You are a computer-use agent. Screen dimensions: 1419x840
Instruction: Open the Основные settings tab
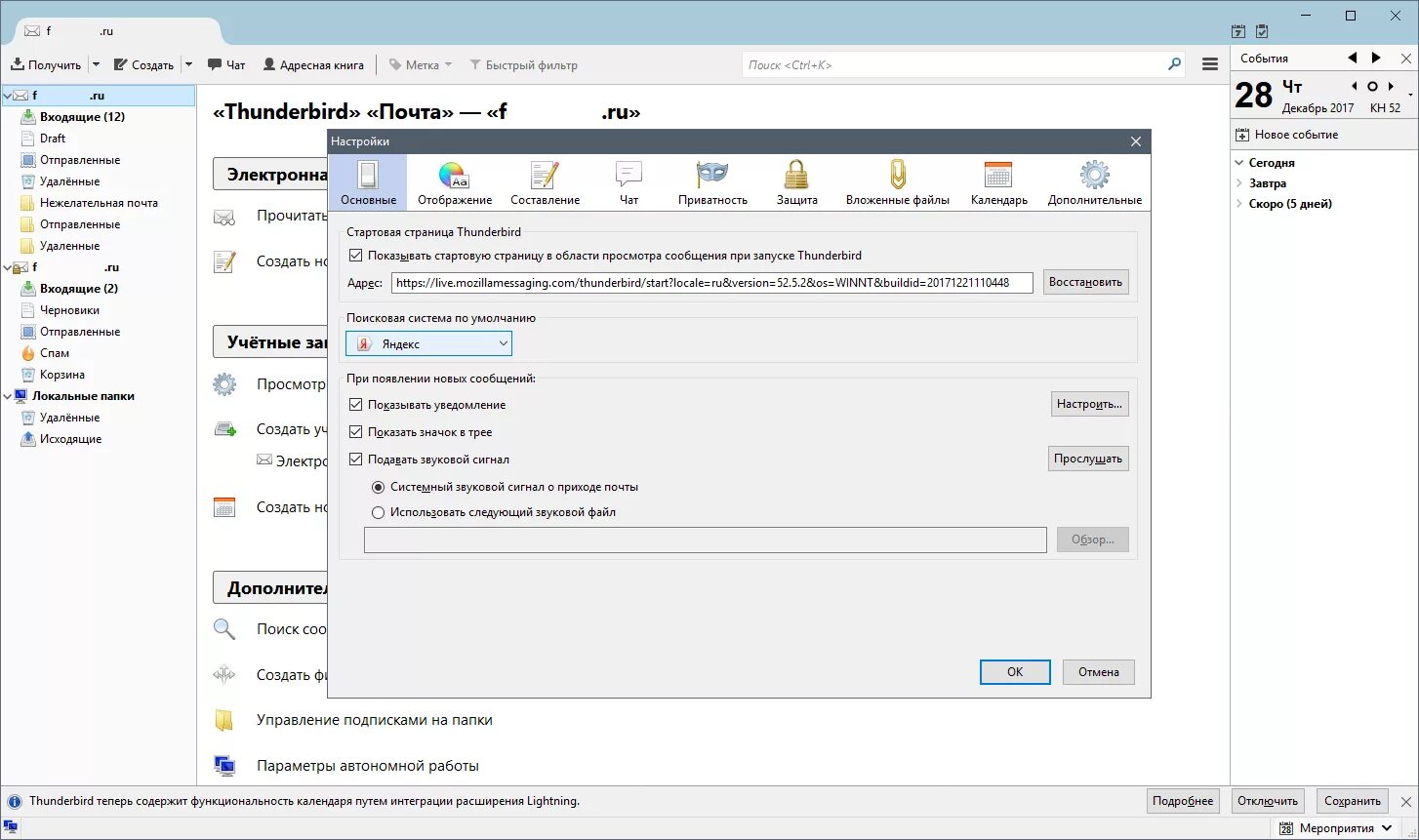pos(368,182)
